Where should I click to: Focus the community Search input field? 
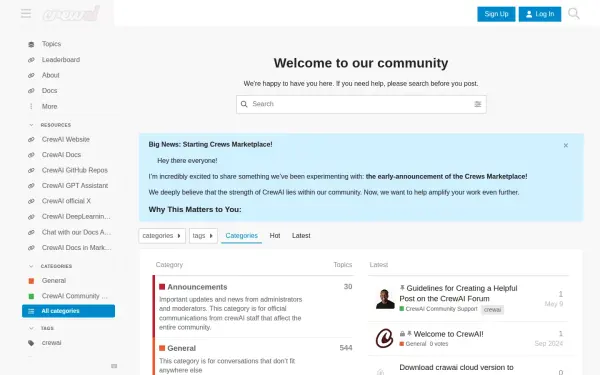pos(361,104)
